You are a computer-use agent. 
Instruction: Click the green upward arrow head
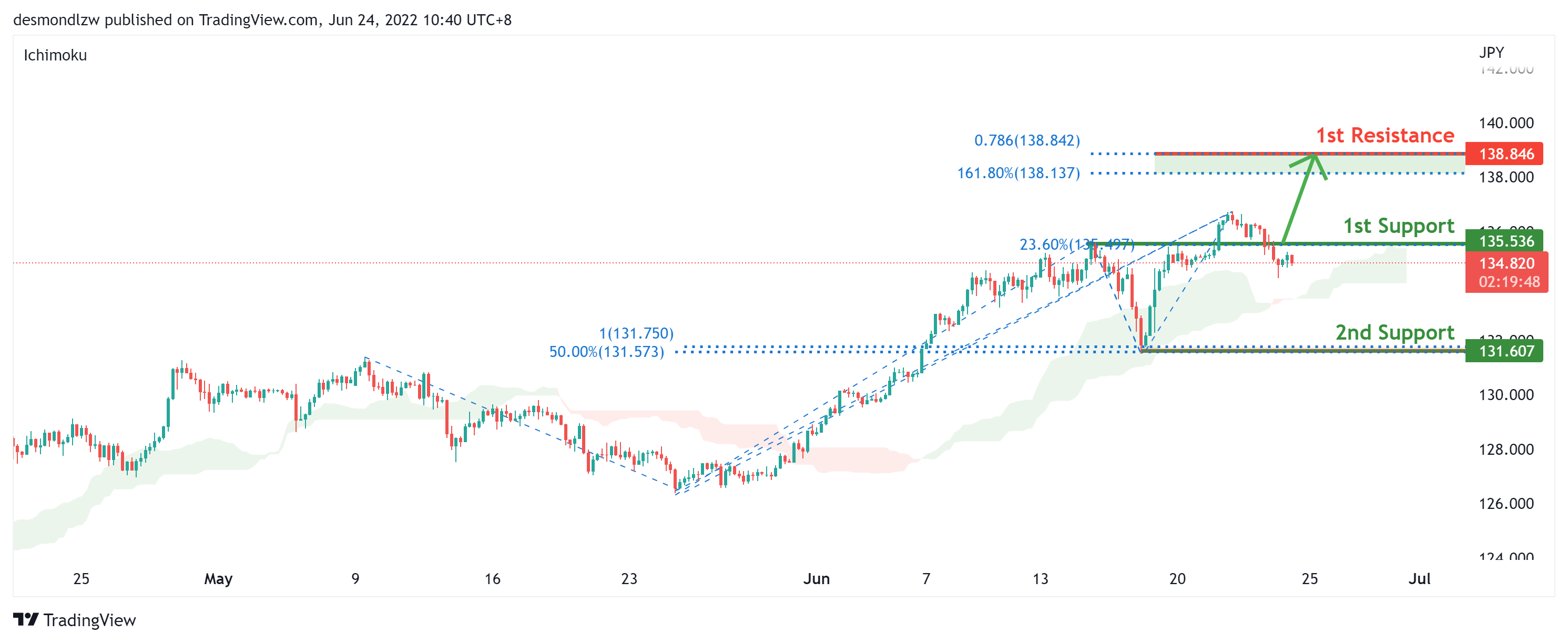click(x=1314, y=160)
